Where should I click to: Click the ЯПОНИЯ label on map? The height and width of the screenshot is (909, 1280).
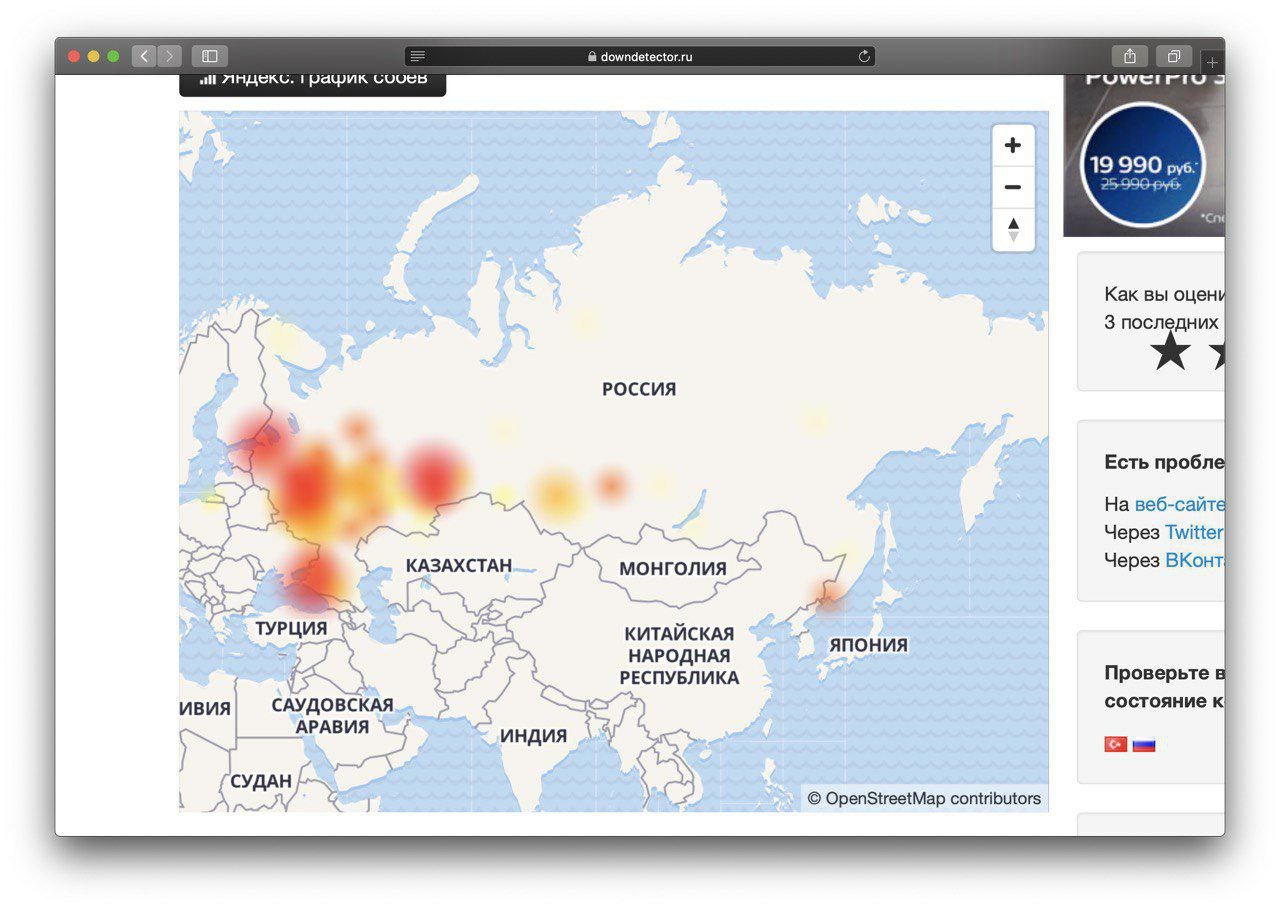[x=868, y=645]
